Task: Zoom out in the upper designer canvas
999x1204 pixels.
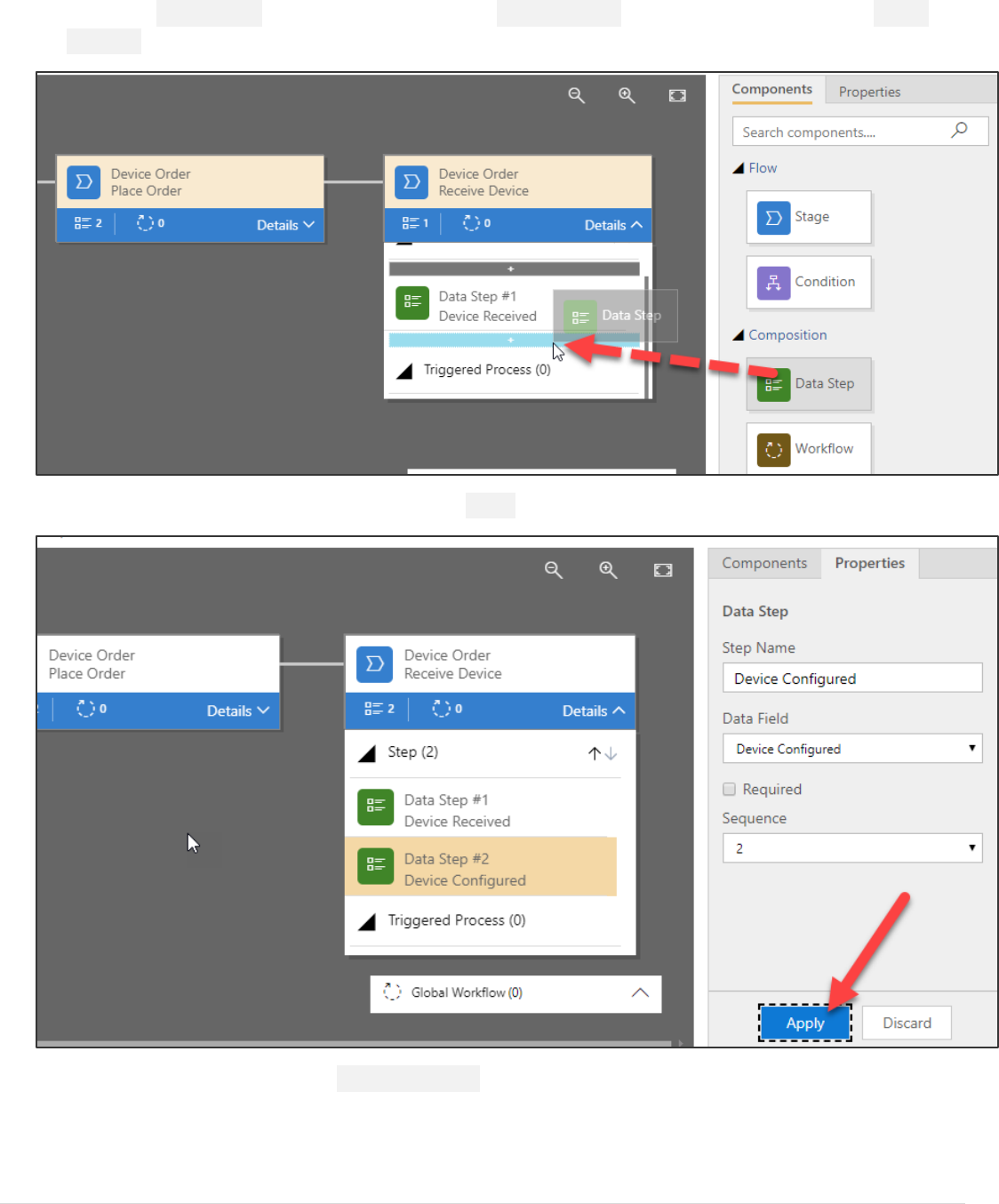Action: (x=576, y=95)
